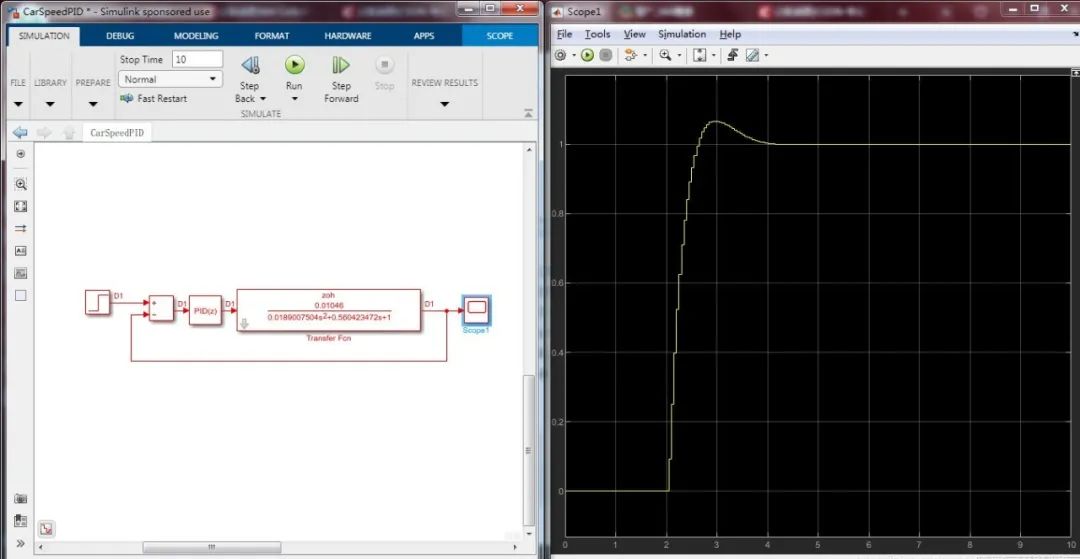Switch to the APPS tab
This screenshot has width=1080, height=559.
[424, 36]
